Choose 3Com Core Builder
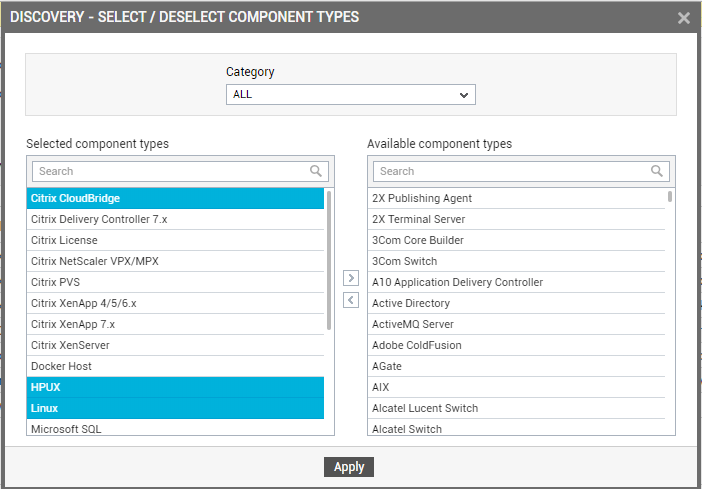 [516, 240]
